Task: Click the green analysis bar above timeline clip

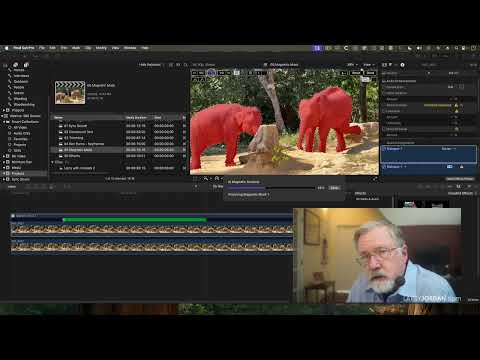Action: point(135,220)
